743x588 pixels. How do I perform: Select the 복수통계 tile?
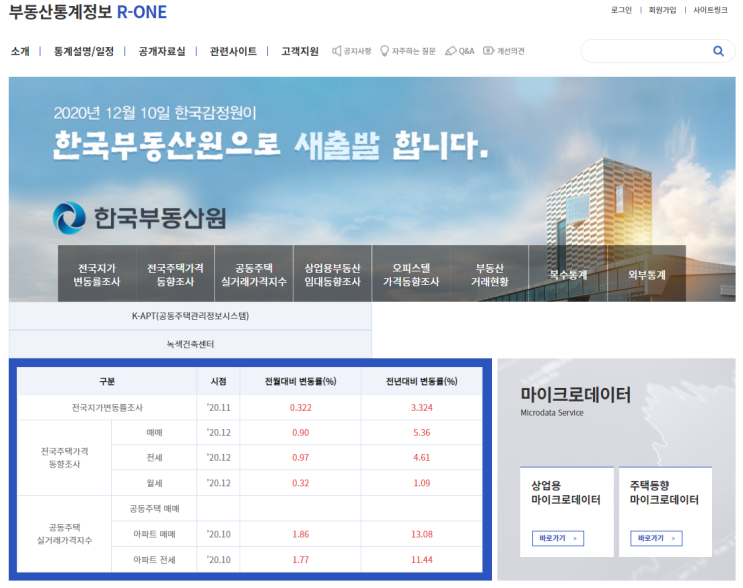tap(568, 274)
